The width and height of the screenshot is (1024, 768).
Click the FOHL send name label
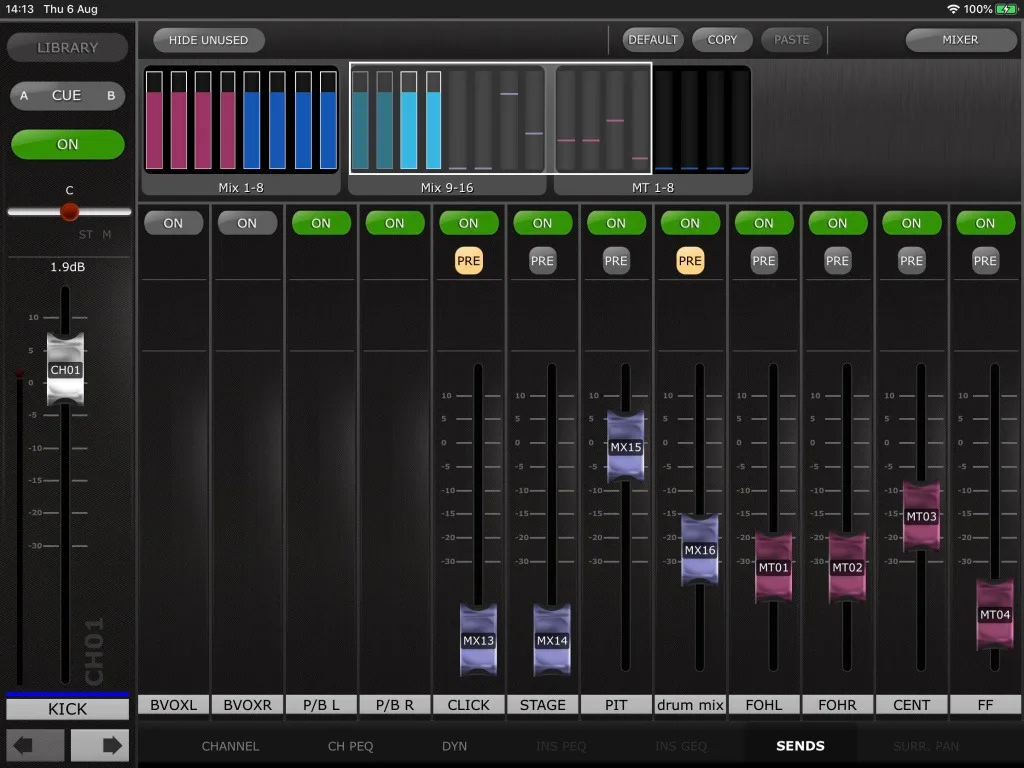pyautogui.click(x=763, y=705)
